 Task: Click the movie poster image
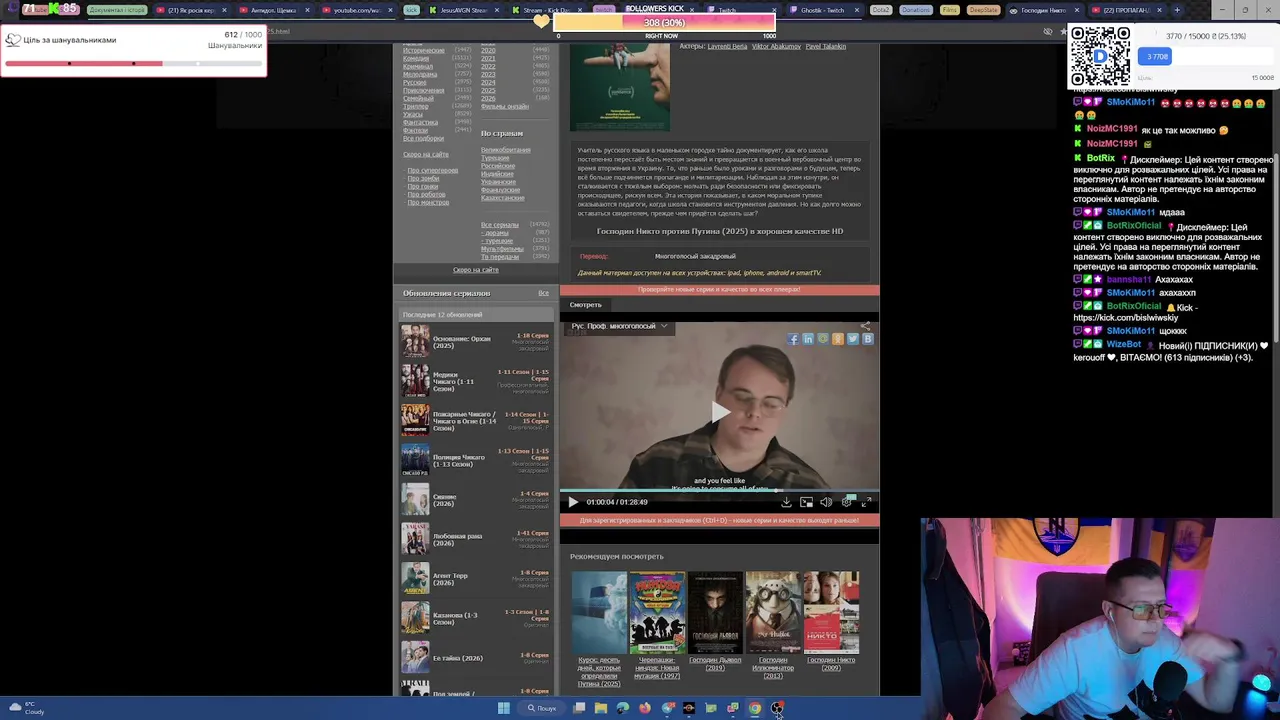620,87
